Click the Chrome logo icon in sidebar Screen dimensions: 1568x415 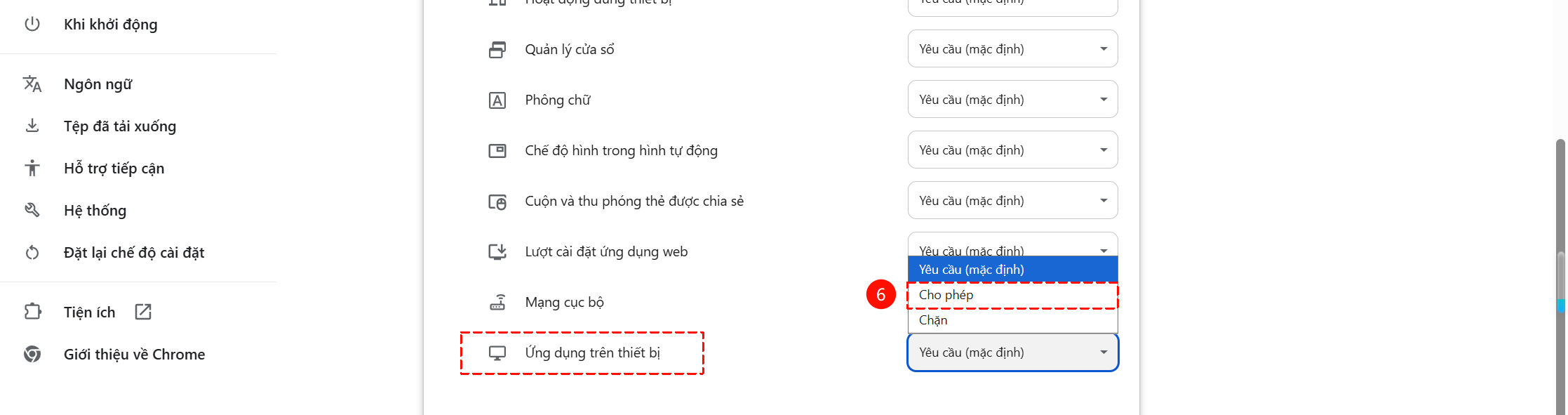(32, 354)
